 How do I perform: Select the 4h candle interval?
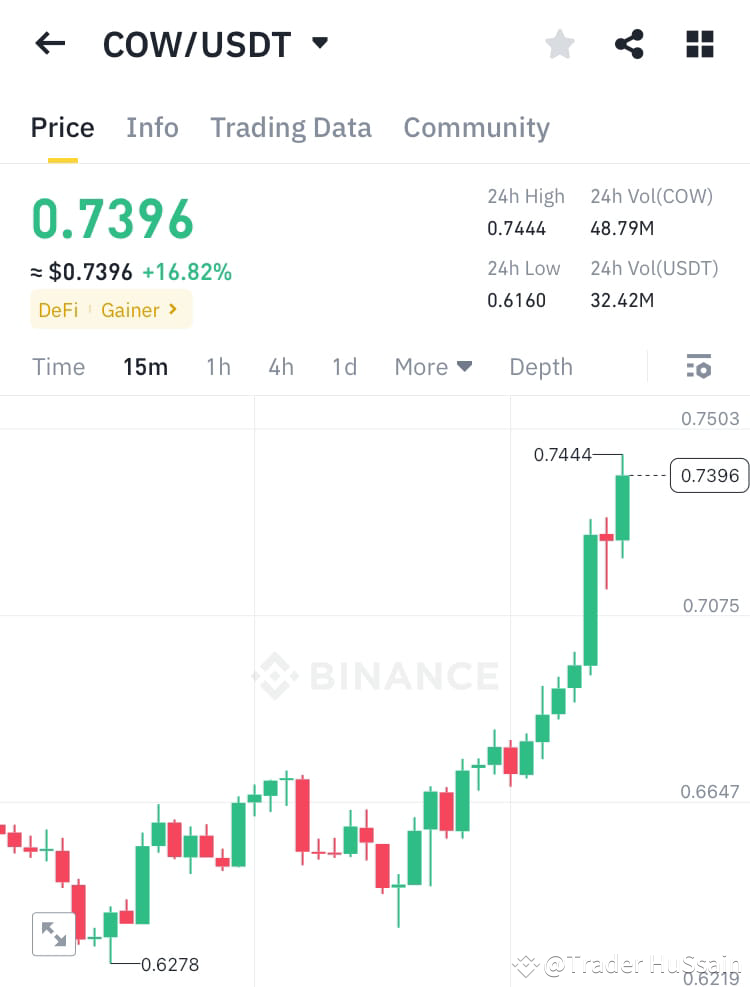pos(280,366)
